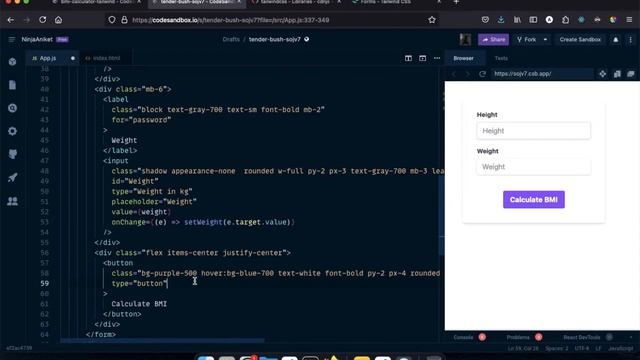Screen dimensions: 640x360
Task: Click the Drafts breadcrumb link
Action: point(231,40)
